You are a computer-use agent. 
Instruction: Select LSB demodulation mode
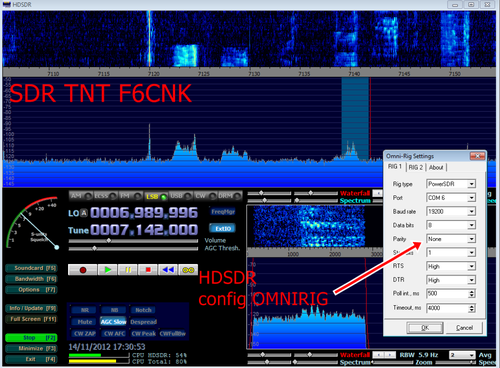(156, 196)
